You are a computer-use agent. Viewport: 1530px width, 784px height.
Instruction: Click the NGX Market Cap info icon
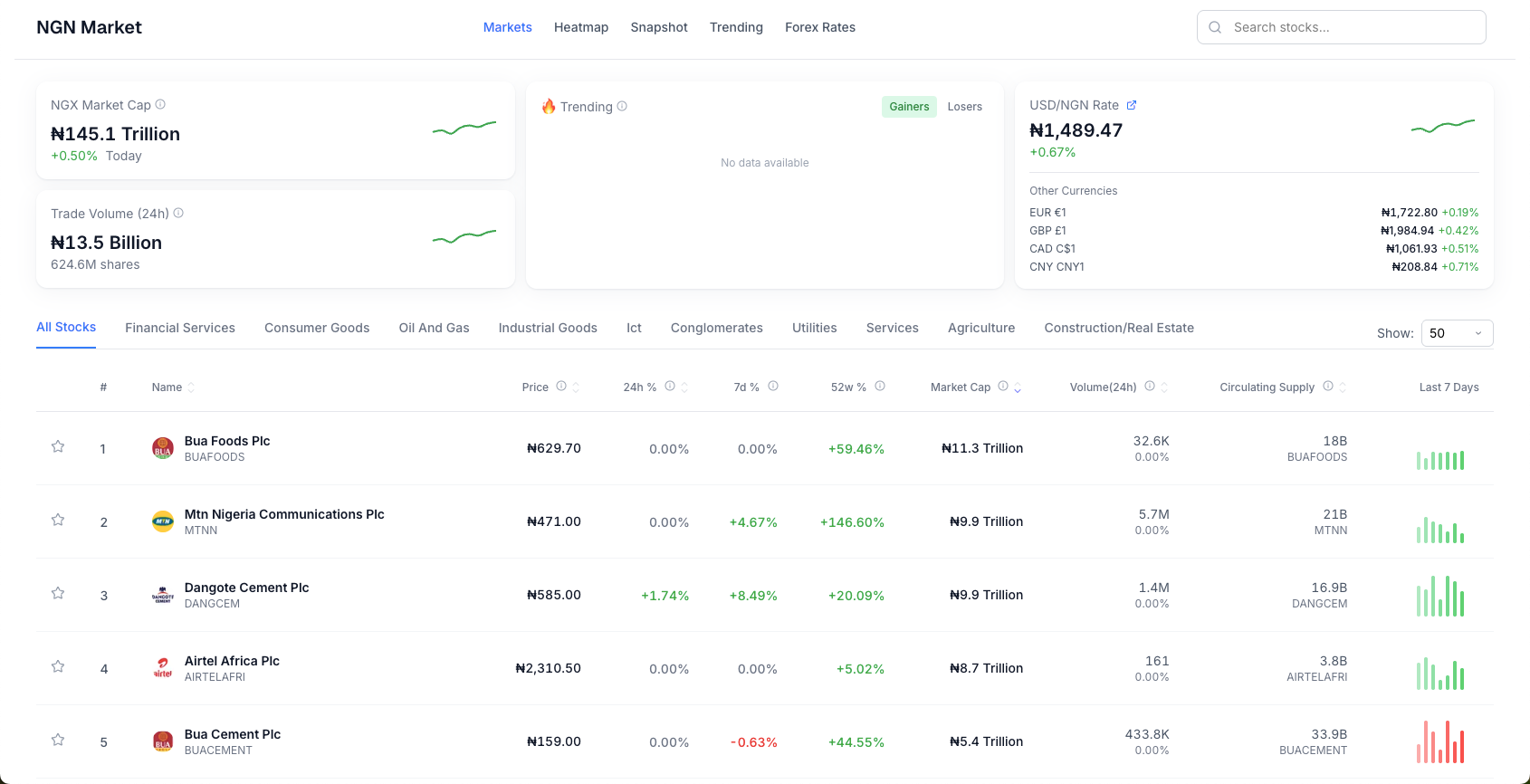point(160,104)
